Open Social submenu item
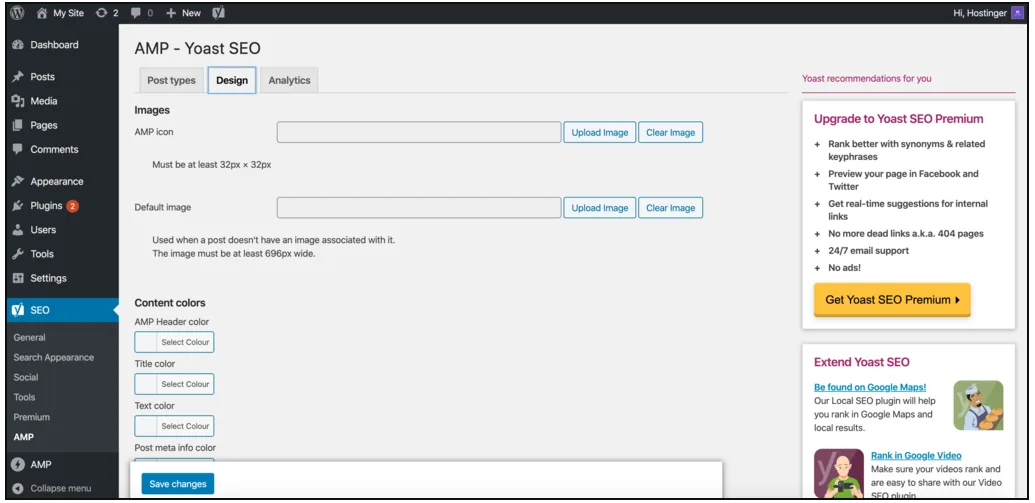Image resolution: width=1035 pixels, height=503 pixels. pos(26,377)
